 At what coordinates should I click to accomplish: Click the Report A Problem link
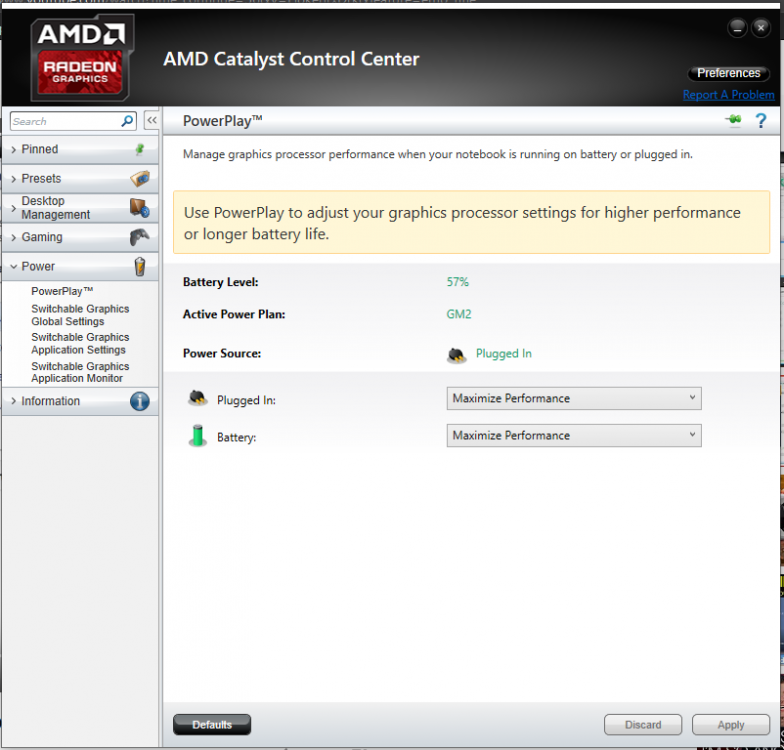click(728, 94)
